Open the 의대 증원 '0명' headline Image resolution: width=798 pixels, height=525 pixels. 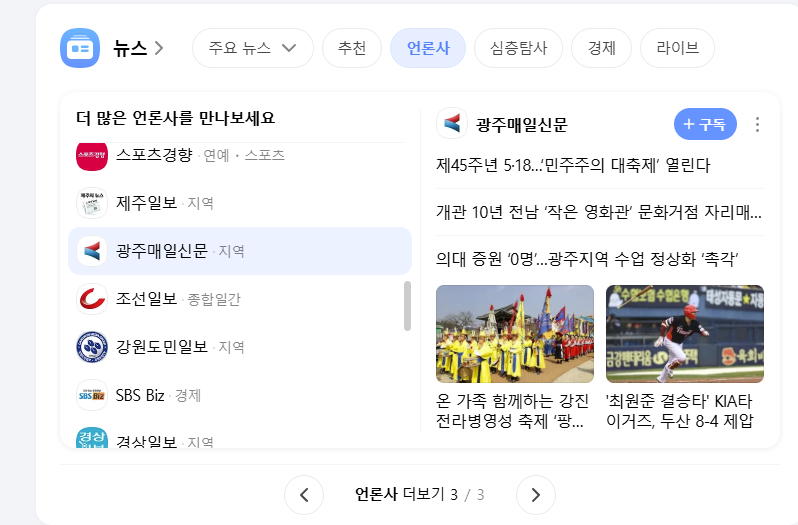pos(587,259)
